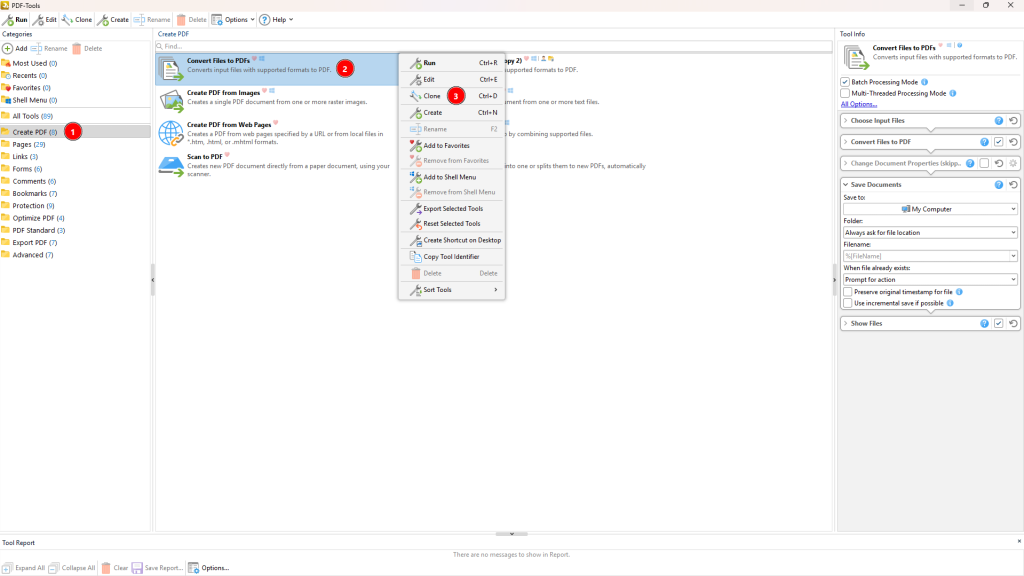Select the Create PDF from Images tool icon
1024x576 pixels.
(x=171, y=100)
